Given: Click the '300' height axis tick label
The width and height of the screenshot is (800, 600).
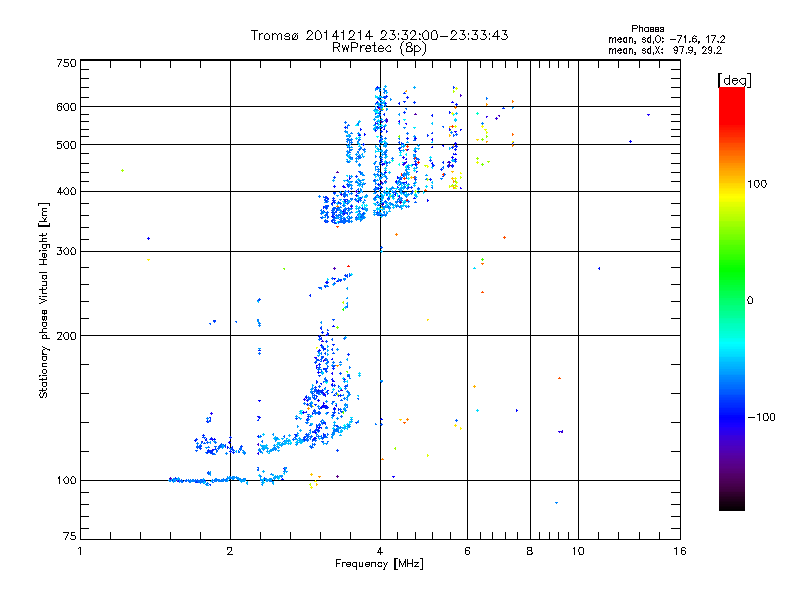Looking at the screenshot, I should click(x=66, y=252).
